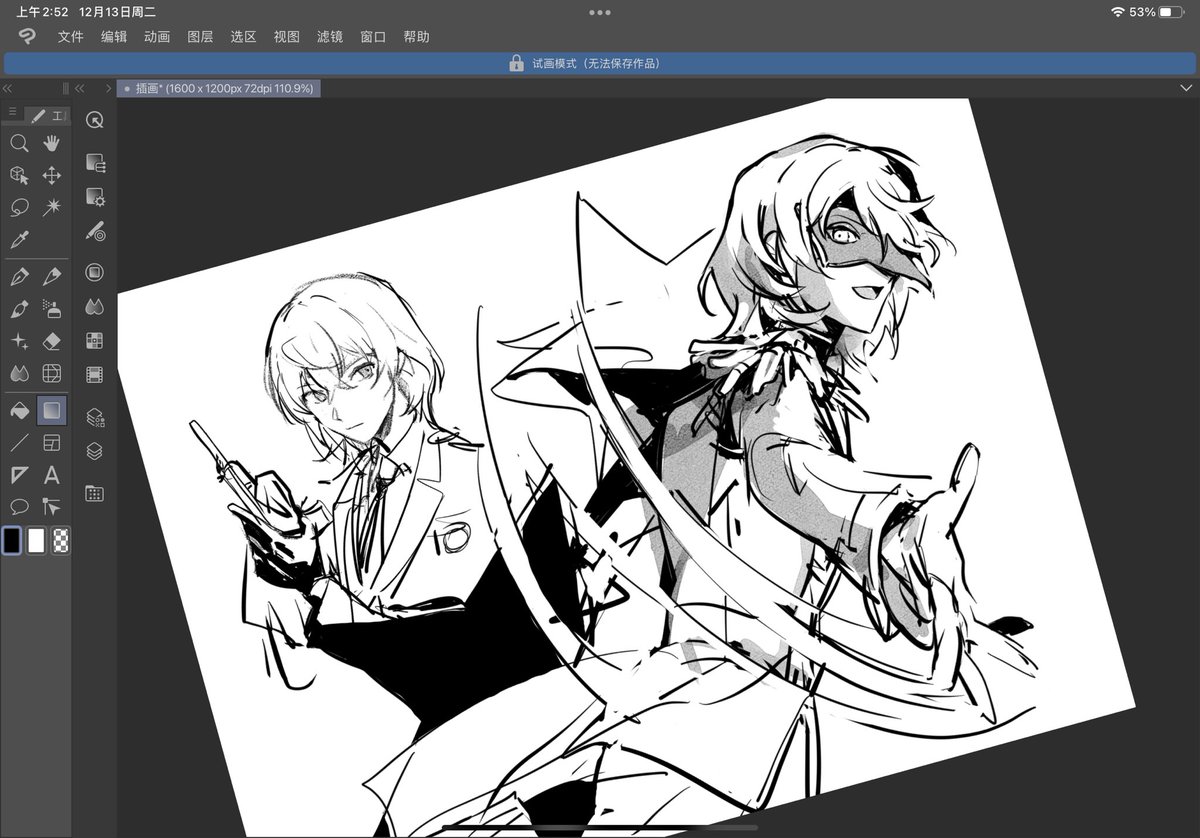This screenshot has width=1200, height=838.
Task: Select the highlighted Gradient tool
Action: pos(52,409)
